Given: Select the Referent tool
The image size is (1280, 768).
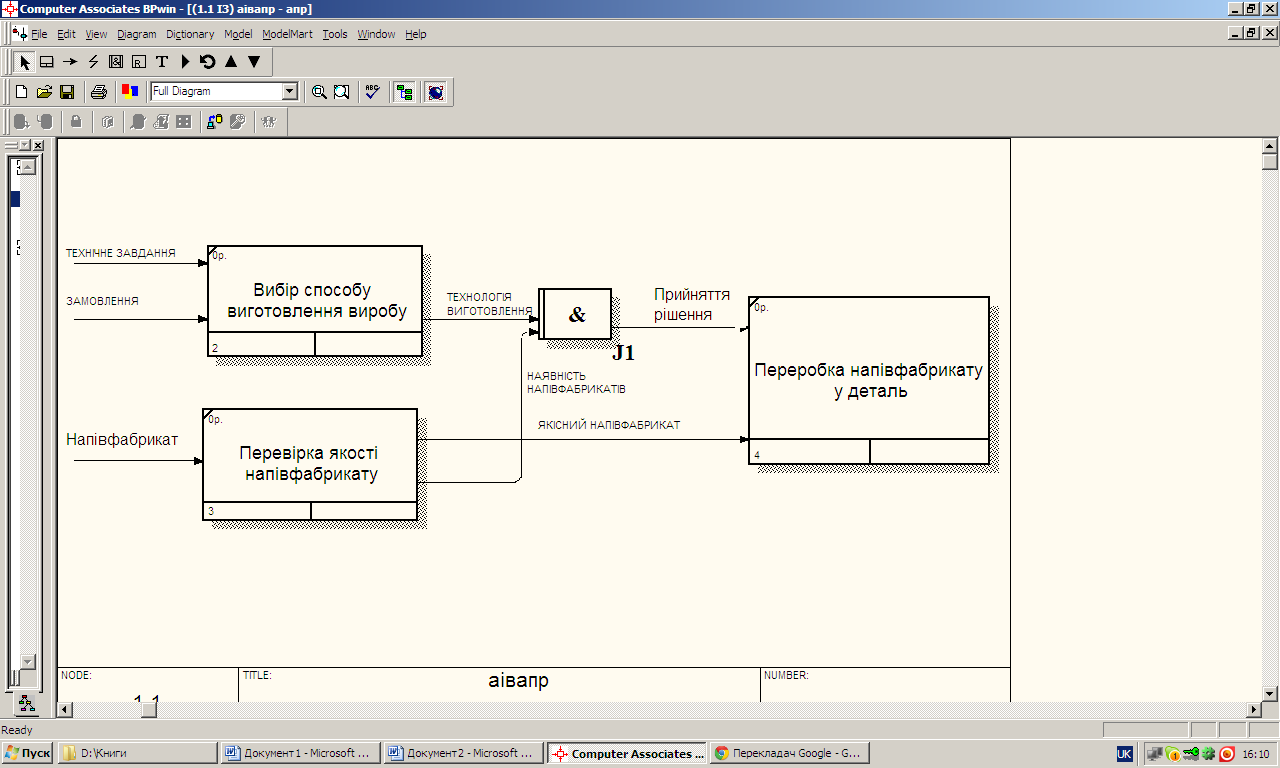Looking at the screenshot, I should coord(139,61).
